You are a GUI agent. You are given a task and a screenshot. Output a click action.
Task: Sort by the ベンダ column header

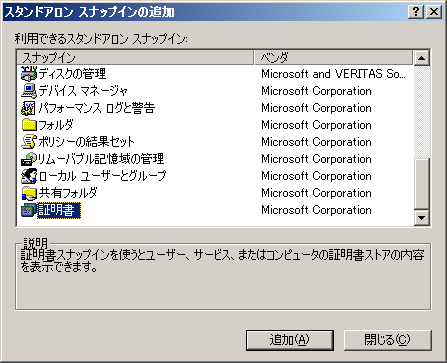333,58
